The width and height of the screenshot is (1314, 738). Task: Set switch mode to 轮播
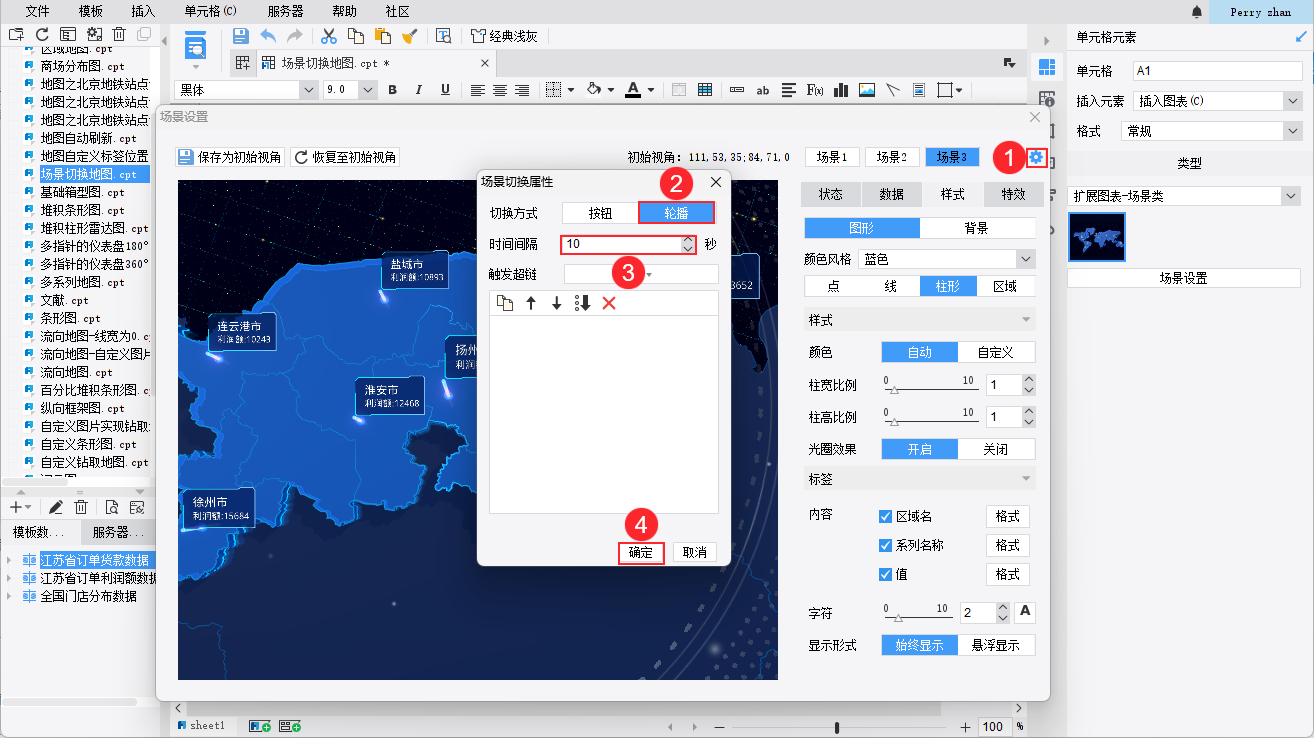tap(676, 213)
